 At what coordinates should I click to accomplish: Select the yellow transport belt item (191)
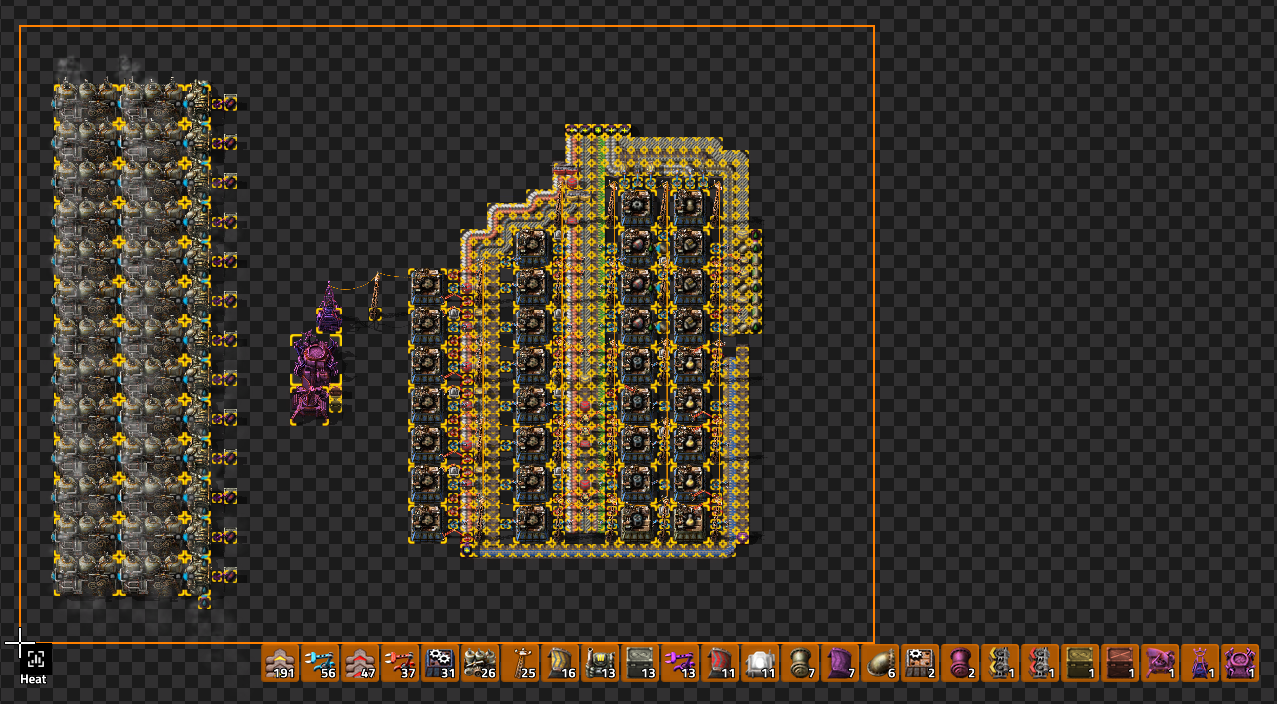pos(280,663)
